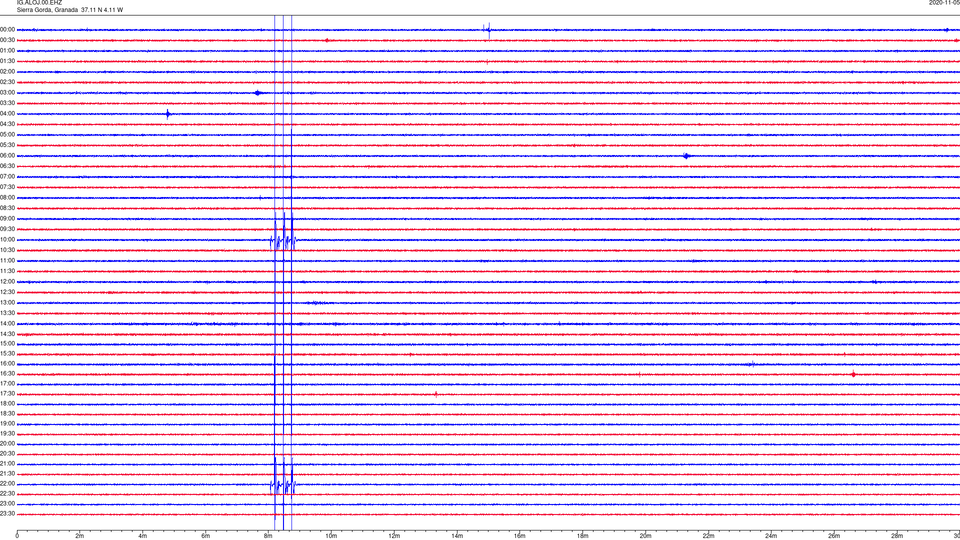Select the 15:30 trace time label
Image resolution: width=960 pixels, height=540 pixels.
7,354
